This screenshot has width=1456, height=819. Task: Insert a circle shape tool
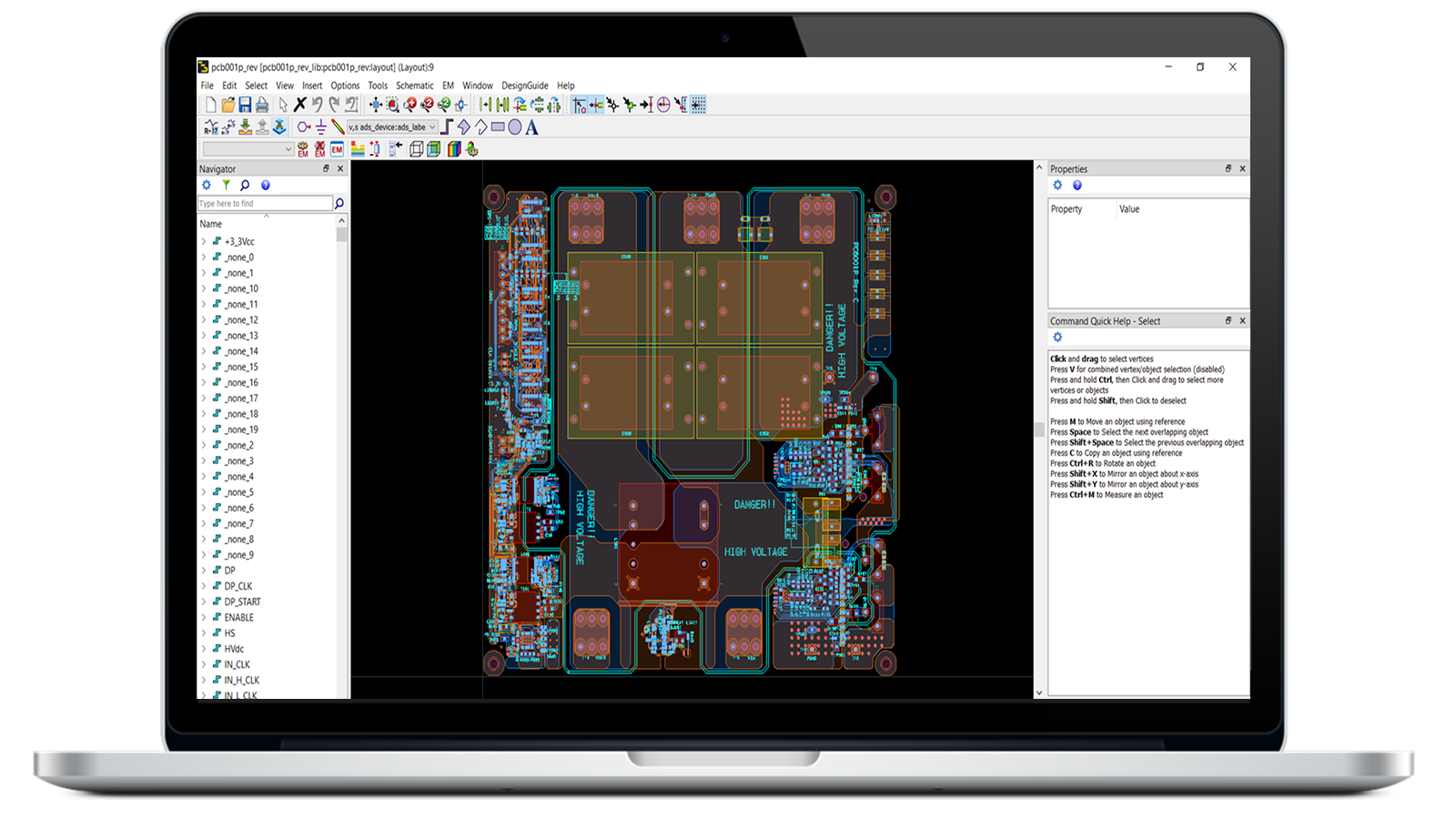(x=515, y=127)
